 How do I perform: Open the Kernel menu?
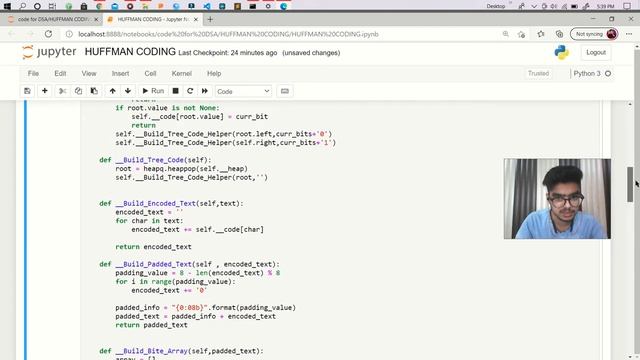coord(182,73)
